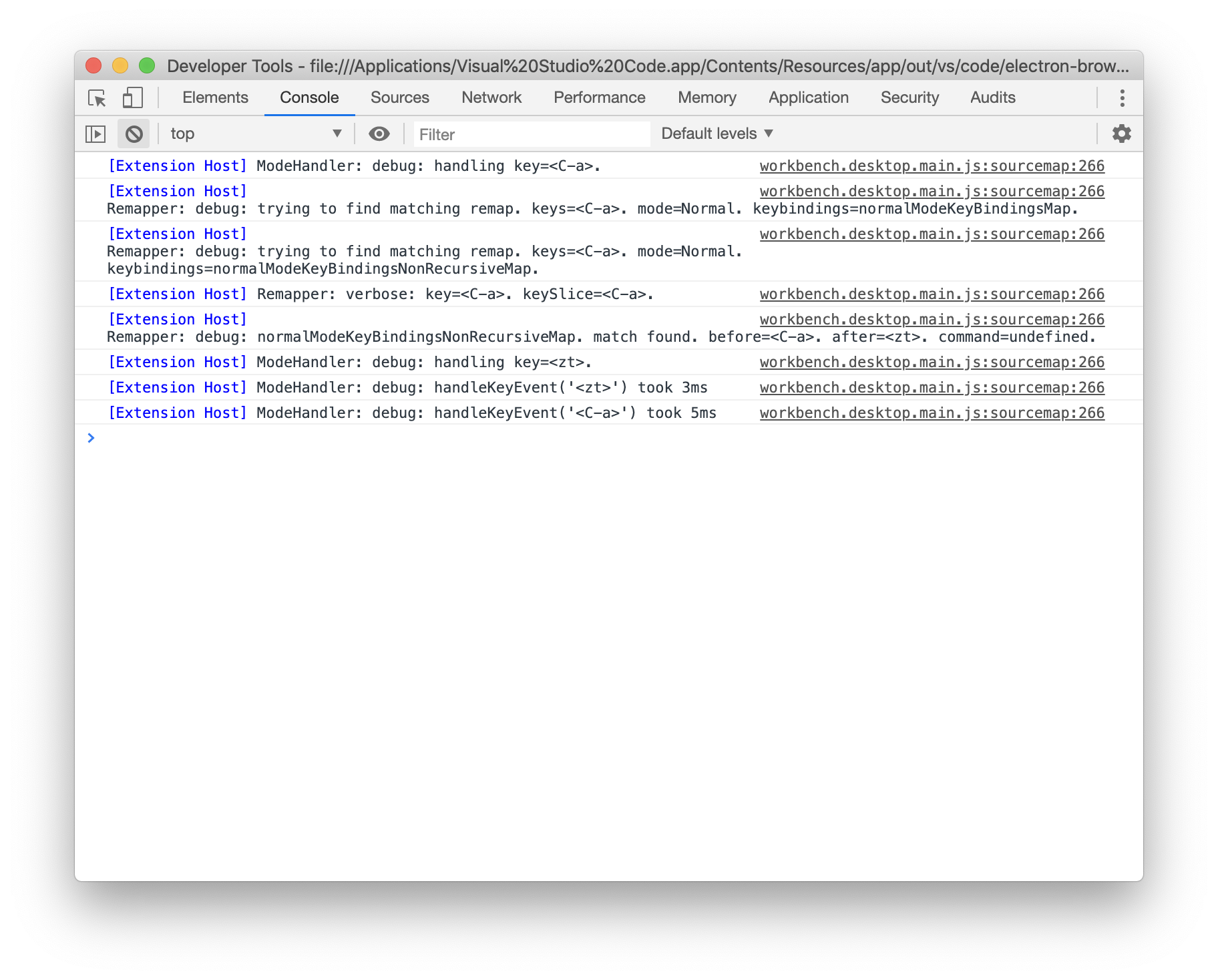Activate the inspect element picker tool
Viewport: 1218px width, 980px height.
(96, 97)
